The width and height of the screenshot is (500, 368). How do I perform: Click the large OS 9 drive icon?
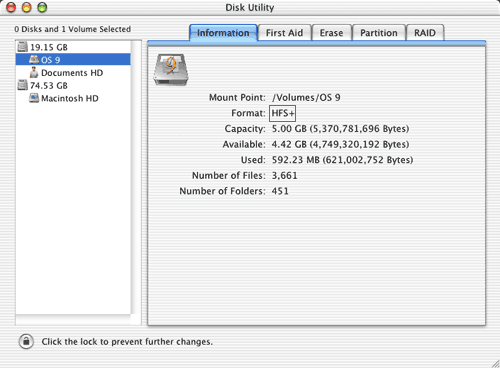pos(171,70)
